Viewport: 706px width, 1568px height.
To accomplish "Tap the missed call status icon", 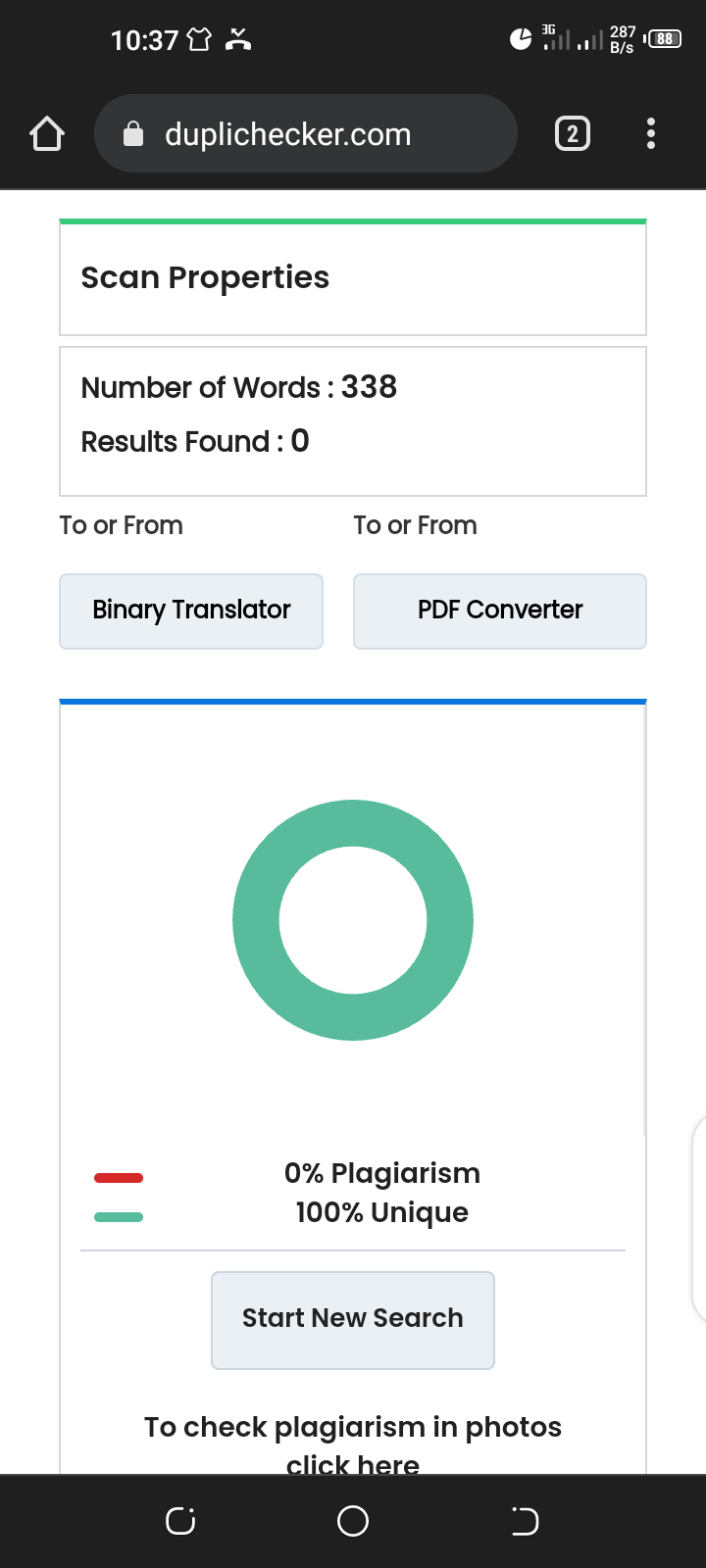I will [x=238, y=39].
